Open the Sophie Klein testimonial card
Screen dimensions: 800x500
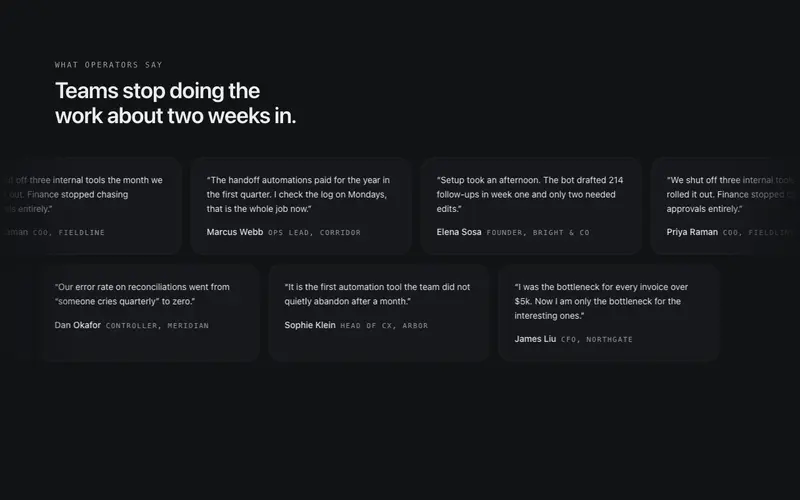coord(379,313)
